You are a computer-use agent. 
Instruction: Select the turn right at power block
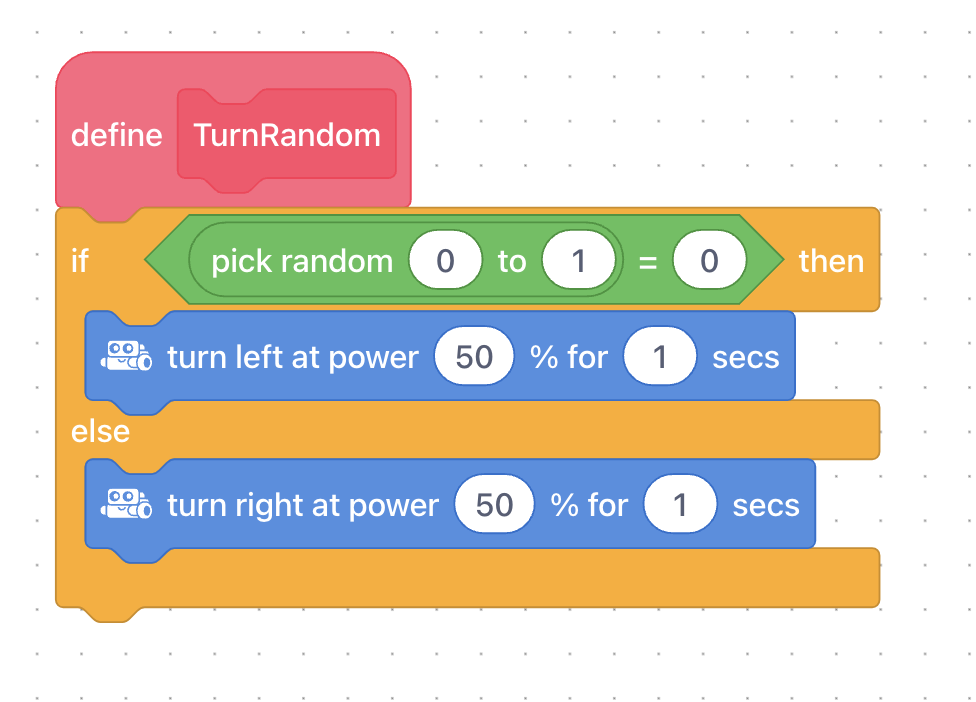point(303,505)
